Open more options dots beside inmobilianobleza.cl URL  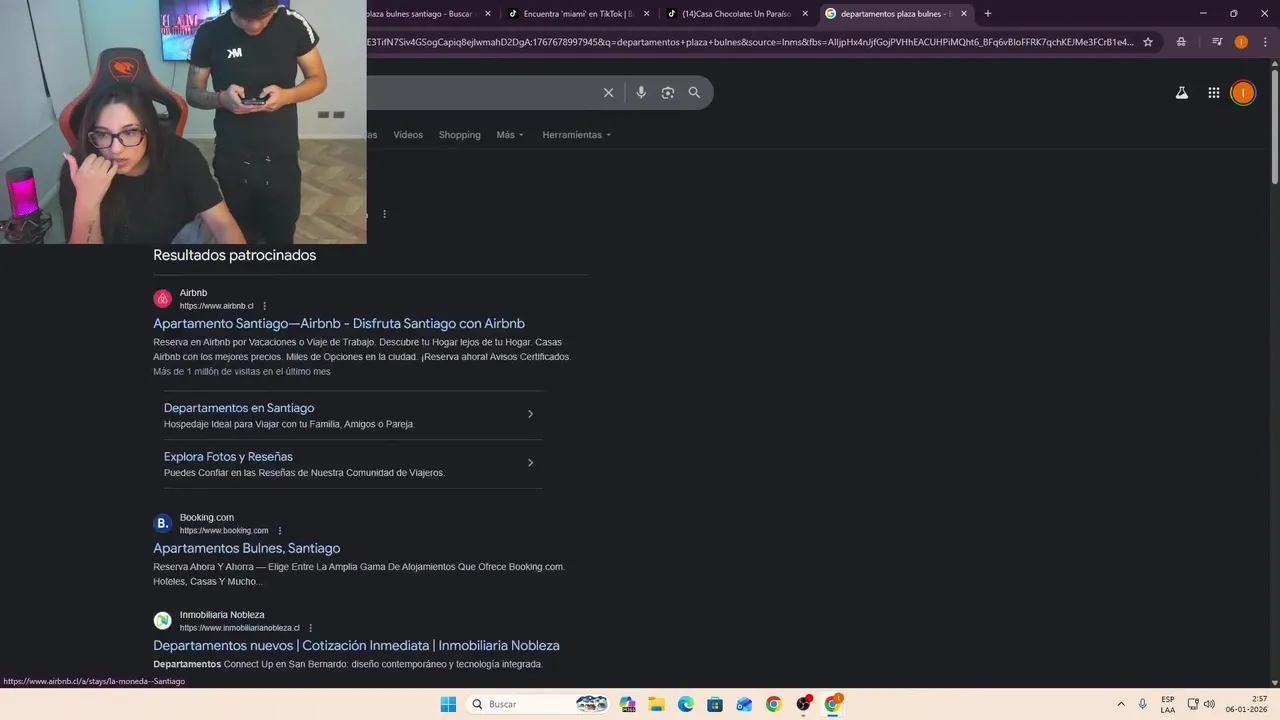pyautogui.click(x=311, y=628)
